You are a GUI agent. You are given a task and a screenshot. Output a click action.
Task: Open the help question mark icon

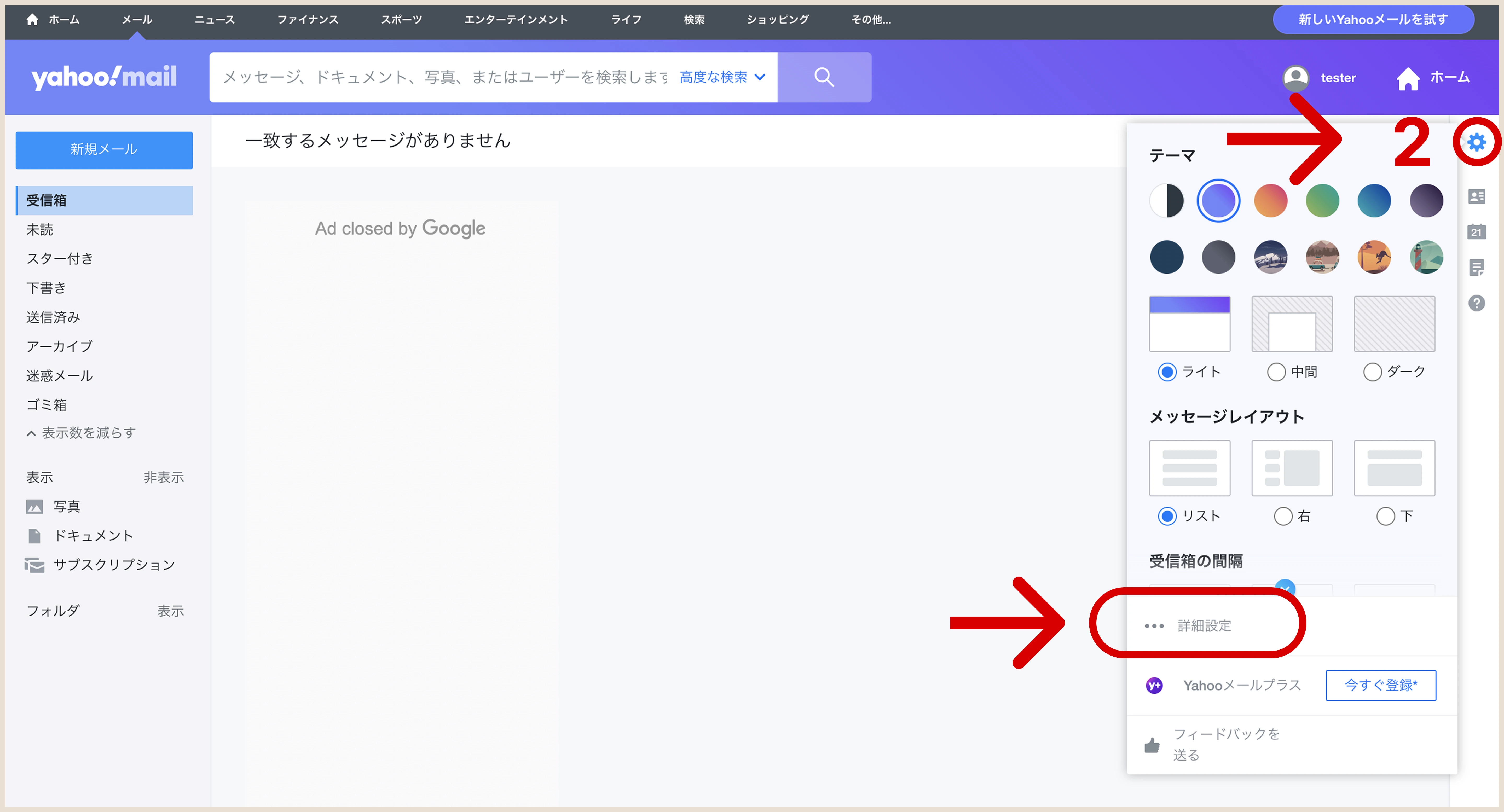(1476, 304)
